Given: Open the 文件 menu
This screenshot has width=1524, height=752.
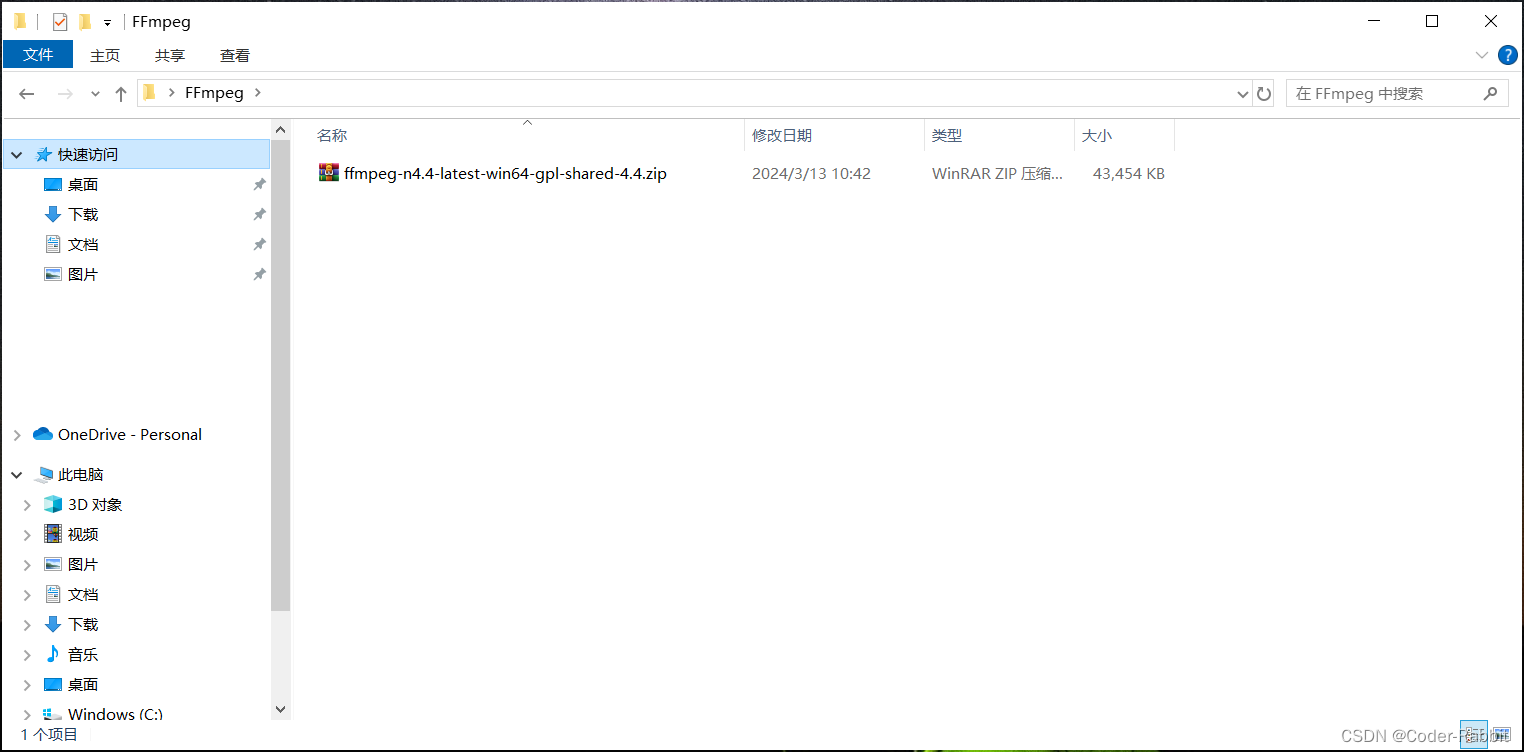Looking at the screenshot, I should pos(38,55).
